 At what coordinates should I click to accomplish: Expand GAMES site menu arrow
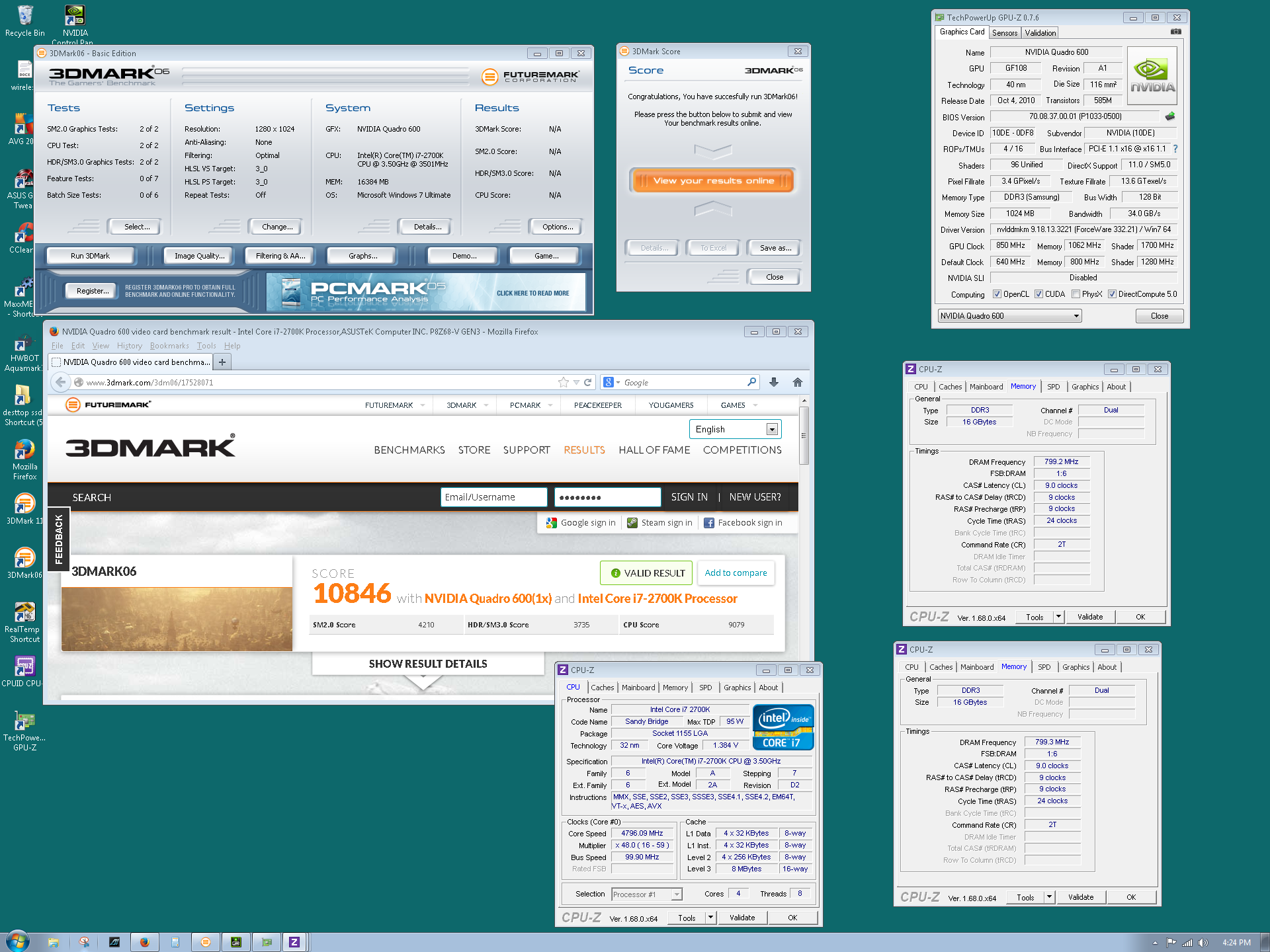point(755,405)
